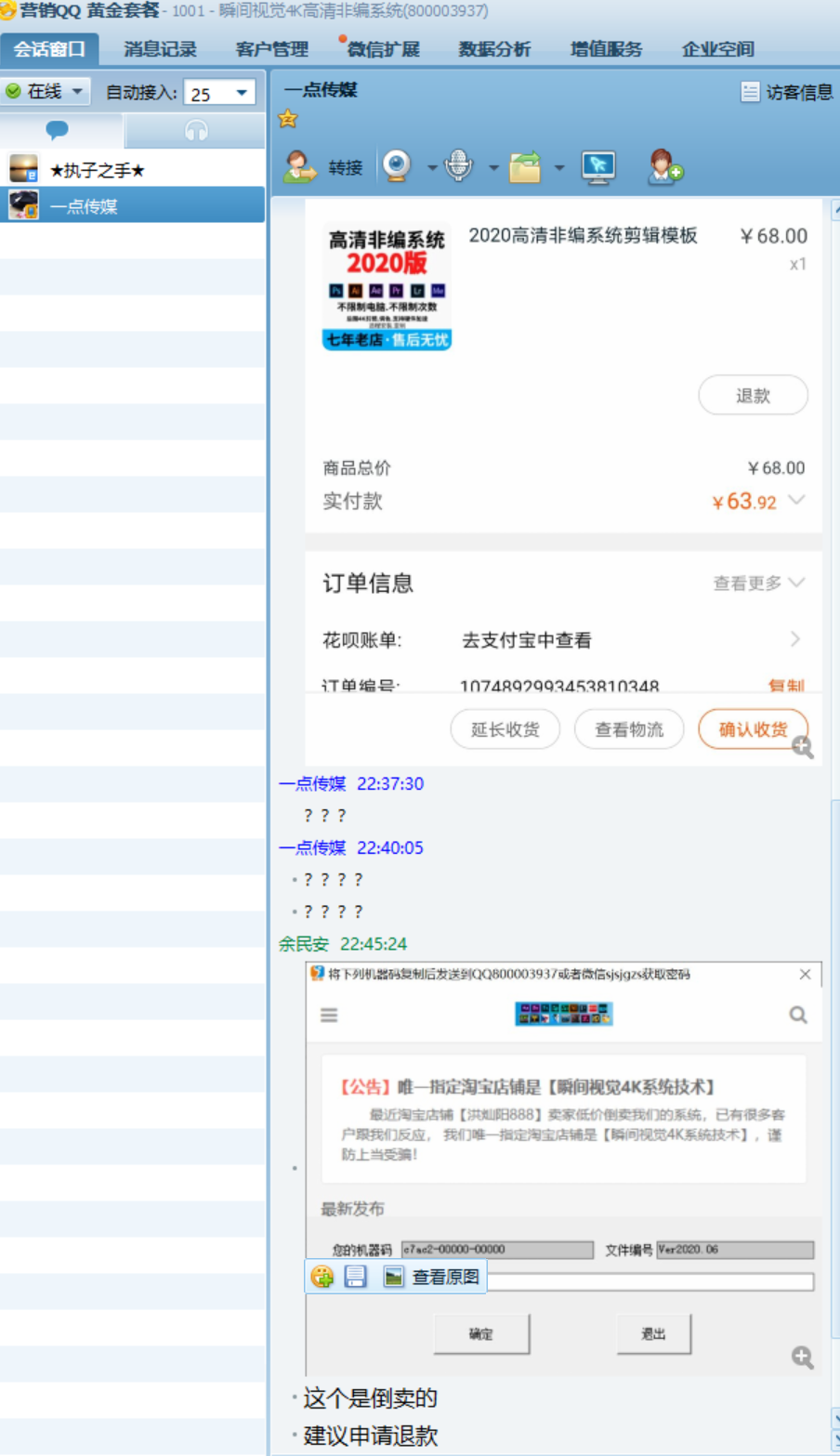Click the send file folder icon
The width and height of the screenshot is (840, 1456).
pyautogui.click(x=524, y=167)
